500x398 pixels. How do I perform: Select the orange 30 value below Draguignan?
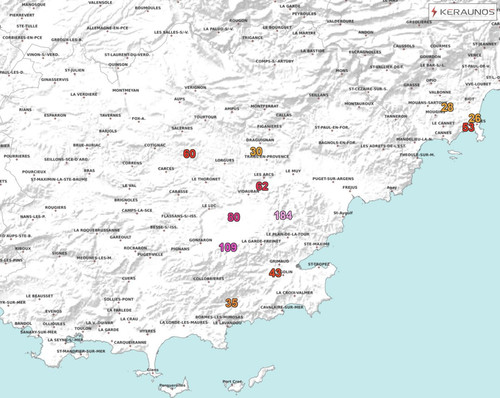tap(256, 152)
